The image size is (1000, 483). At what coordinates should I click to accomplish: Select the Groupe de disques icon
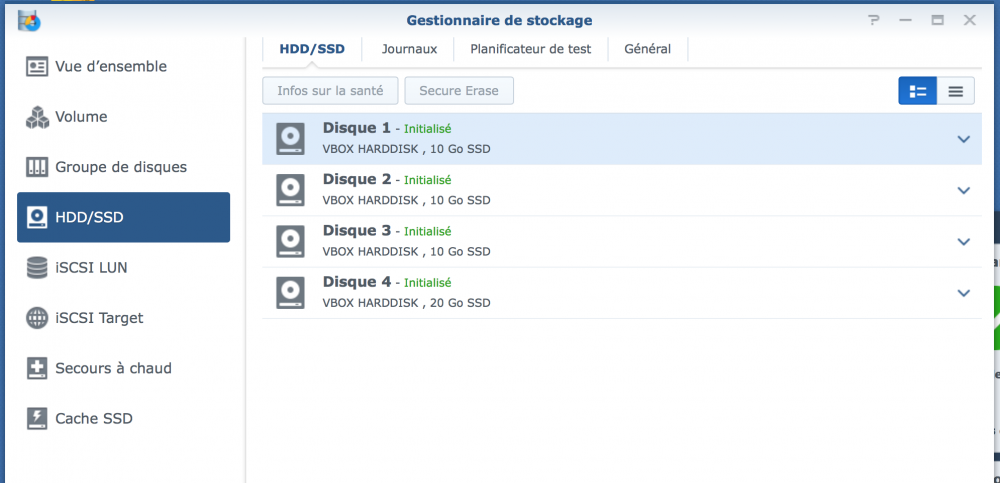[37, 167]
